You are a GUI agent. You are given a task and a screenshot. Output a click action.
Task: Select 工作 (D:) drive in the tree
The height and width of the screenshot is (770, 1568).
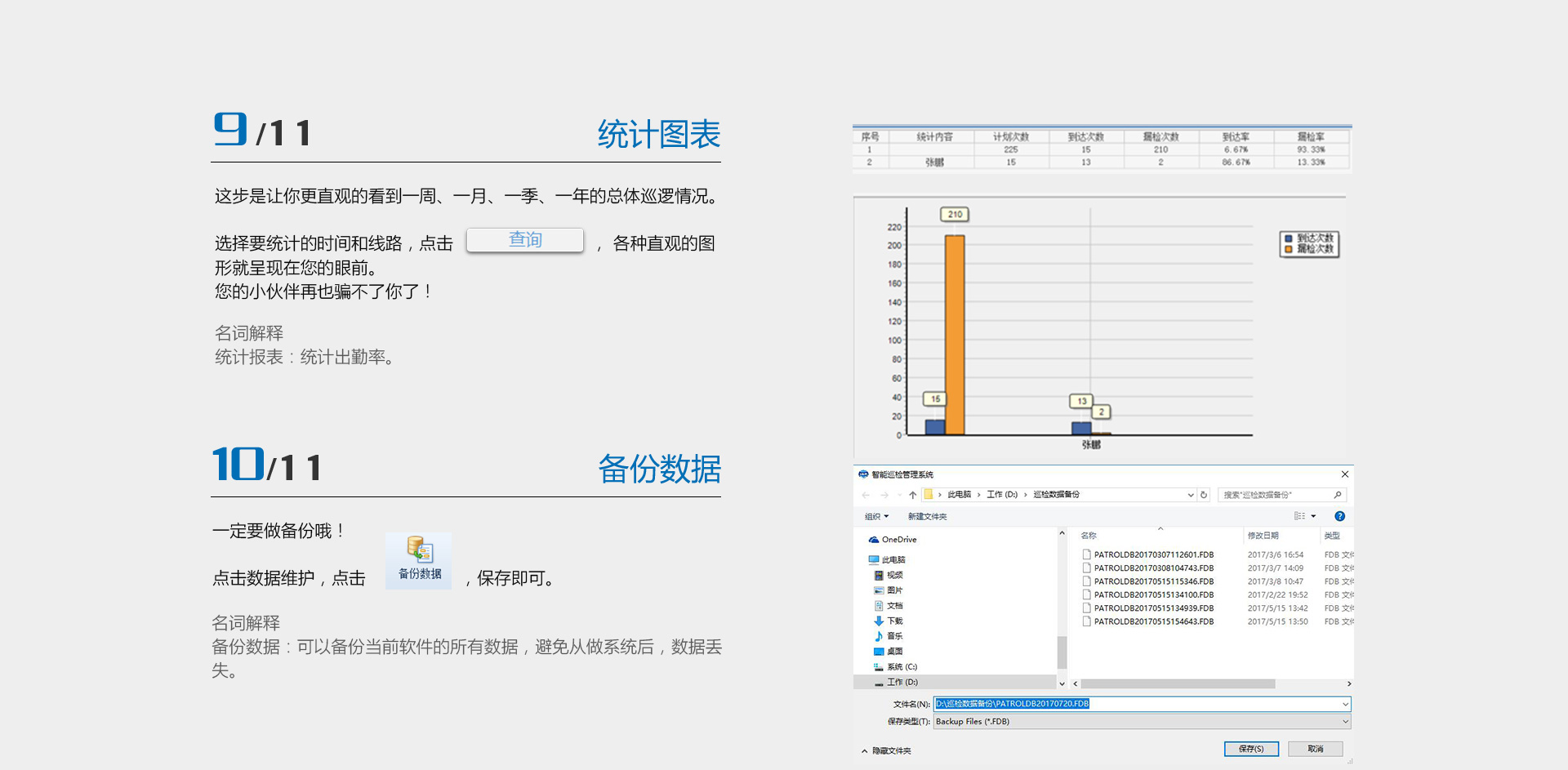tap(902, 683)
